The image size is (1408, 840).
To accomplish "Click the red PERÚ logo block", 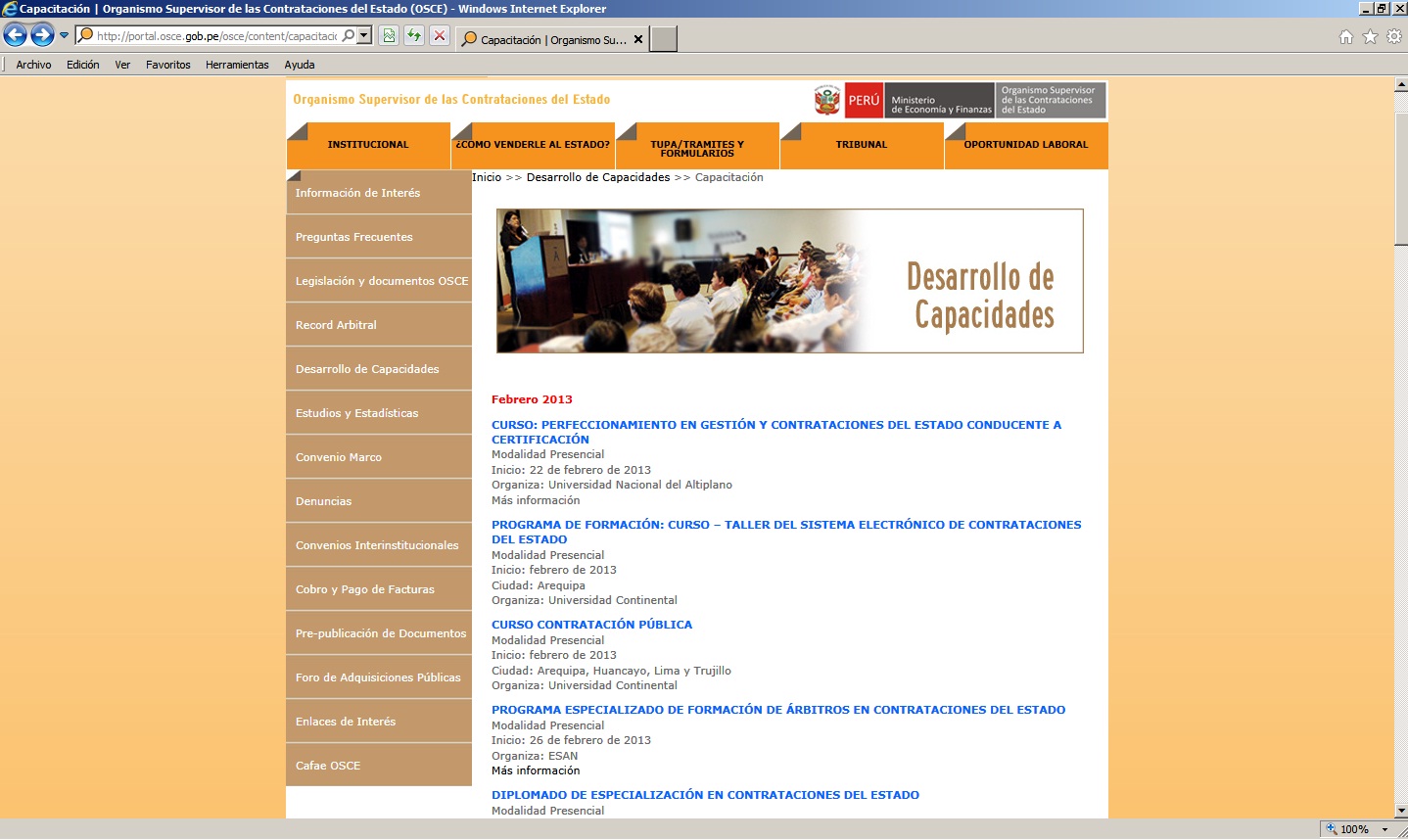I will pyautogui.click(x=864, y=100).
